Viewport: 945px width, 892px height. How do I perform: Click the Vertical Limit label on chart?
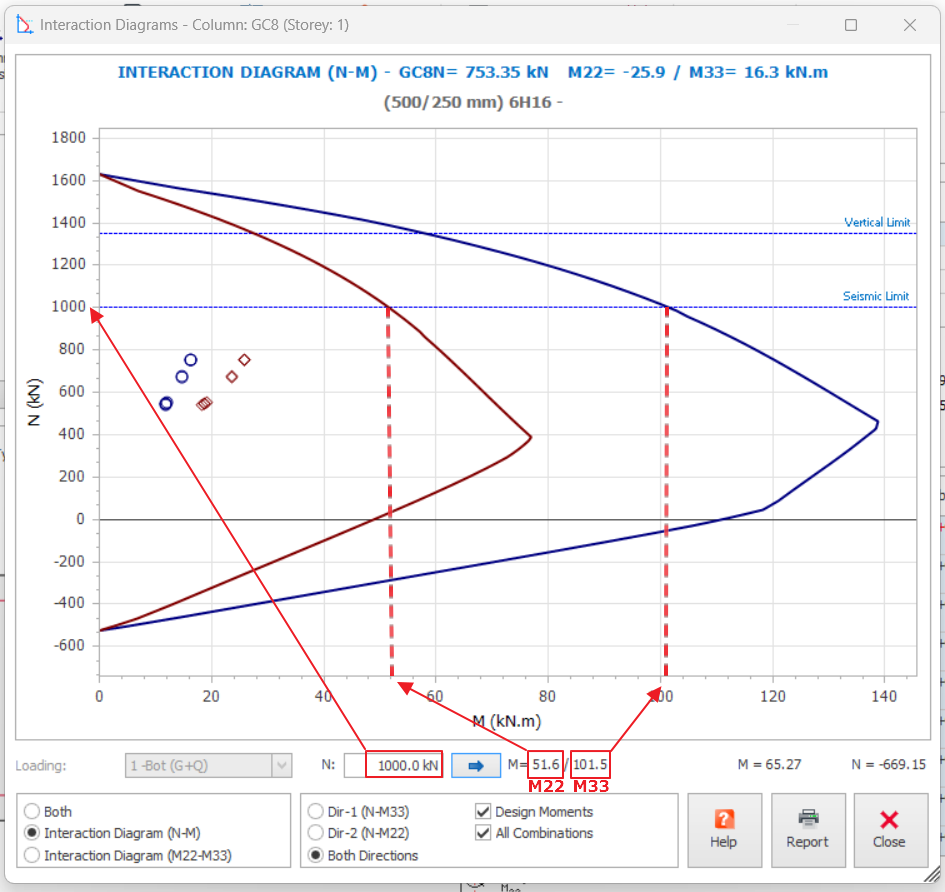877,223
